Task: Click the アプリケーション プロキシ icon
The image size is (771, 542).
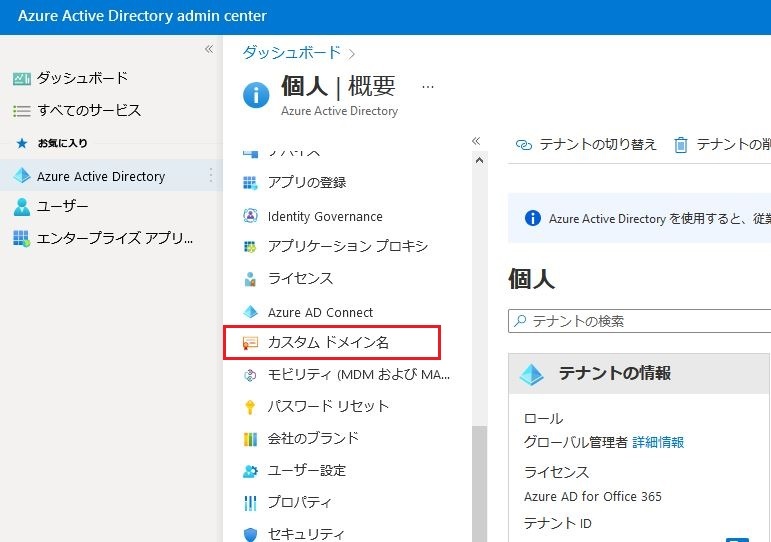Action: click(x=250, y=246)
